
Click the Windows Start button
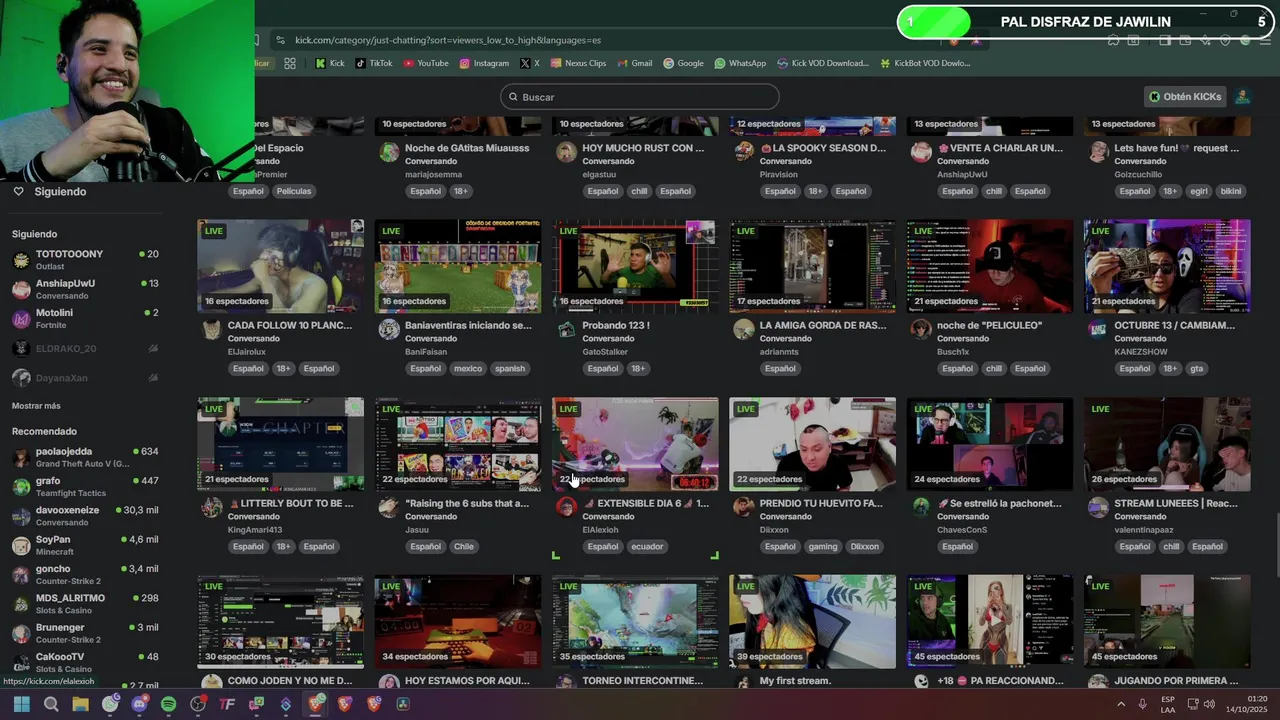(x=21, y=704)
